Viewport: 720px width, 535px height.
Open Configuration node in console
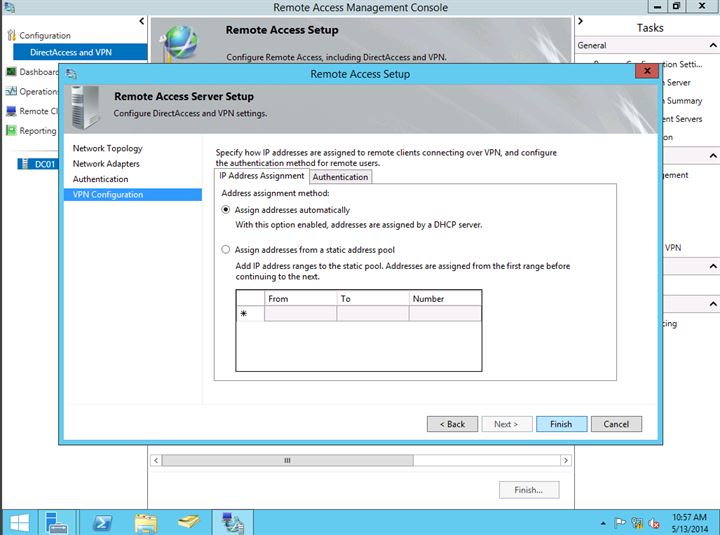[x=45, y=35]
